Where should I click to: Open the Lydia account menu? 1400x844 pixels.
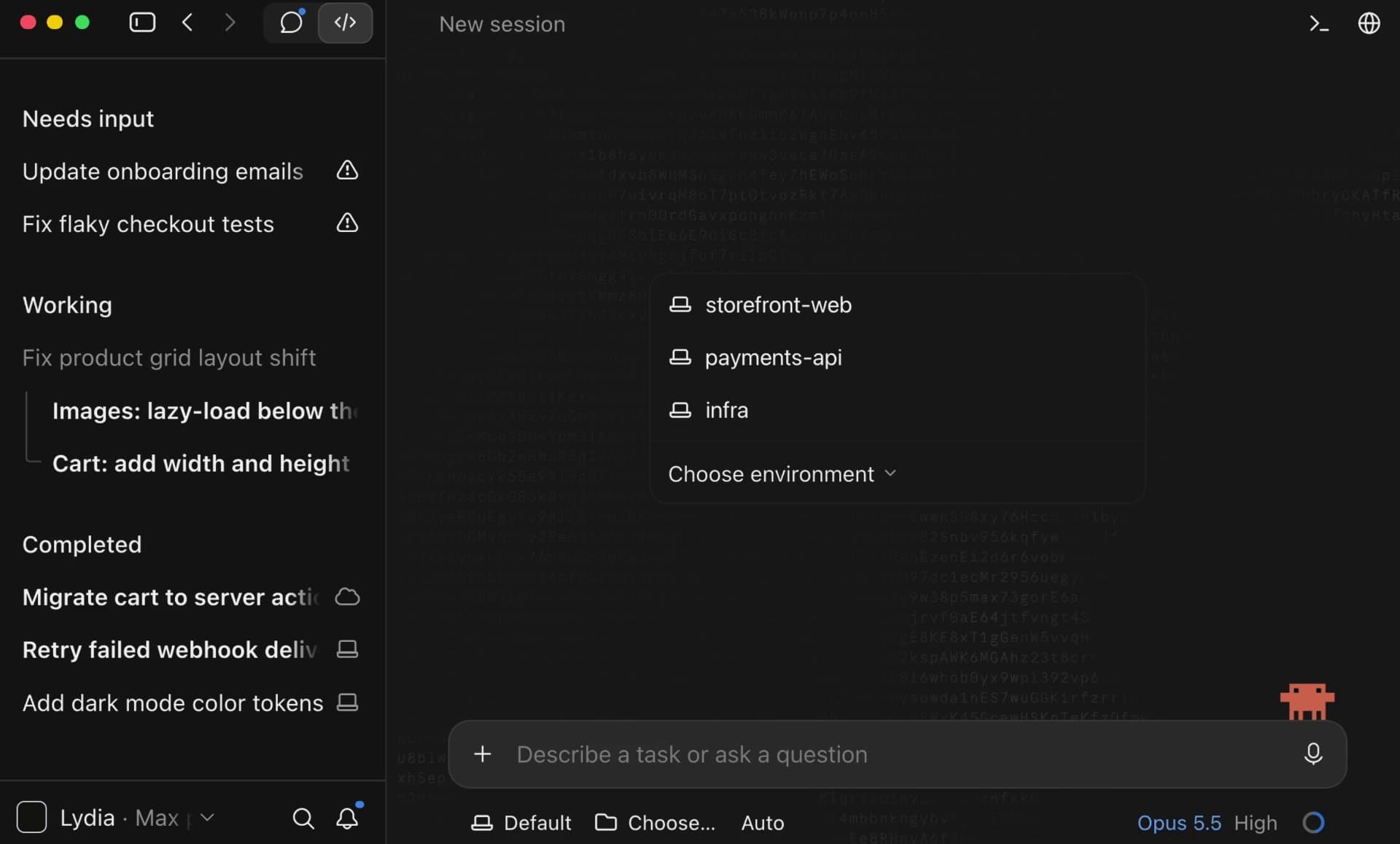137,818
